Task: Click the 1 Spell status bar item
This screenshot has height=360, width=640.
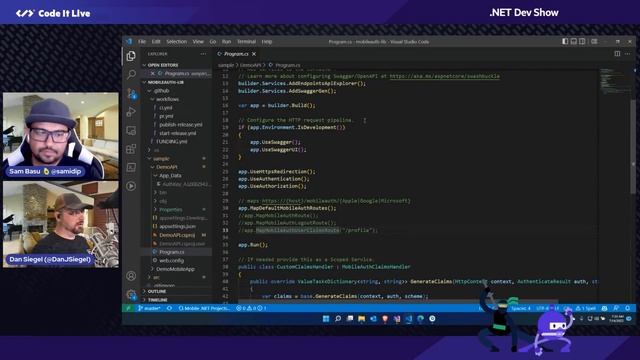Action: point(586,308)
